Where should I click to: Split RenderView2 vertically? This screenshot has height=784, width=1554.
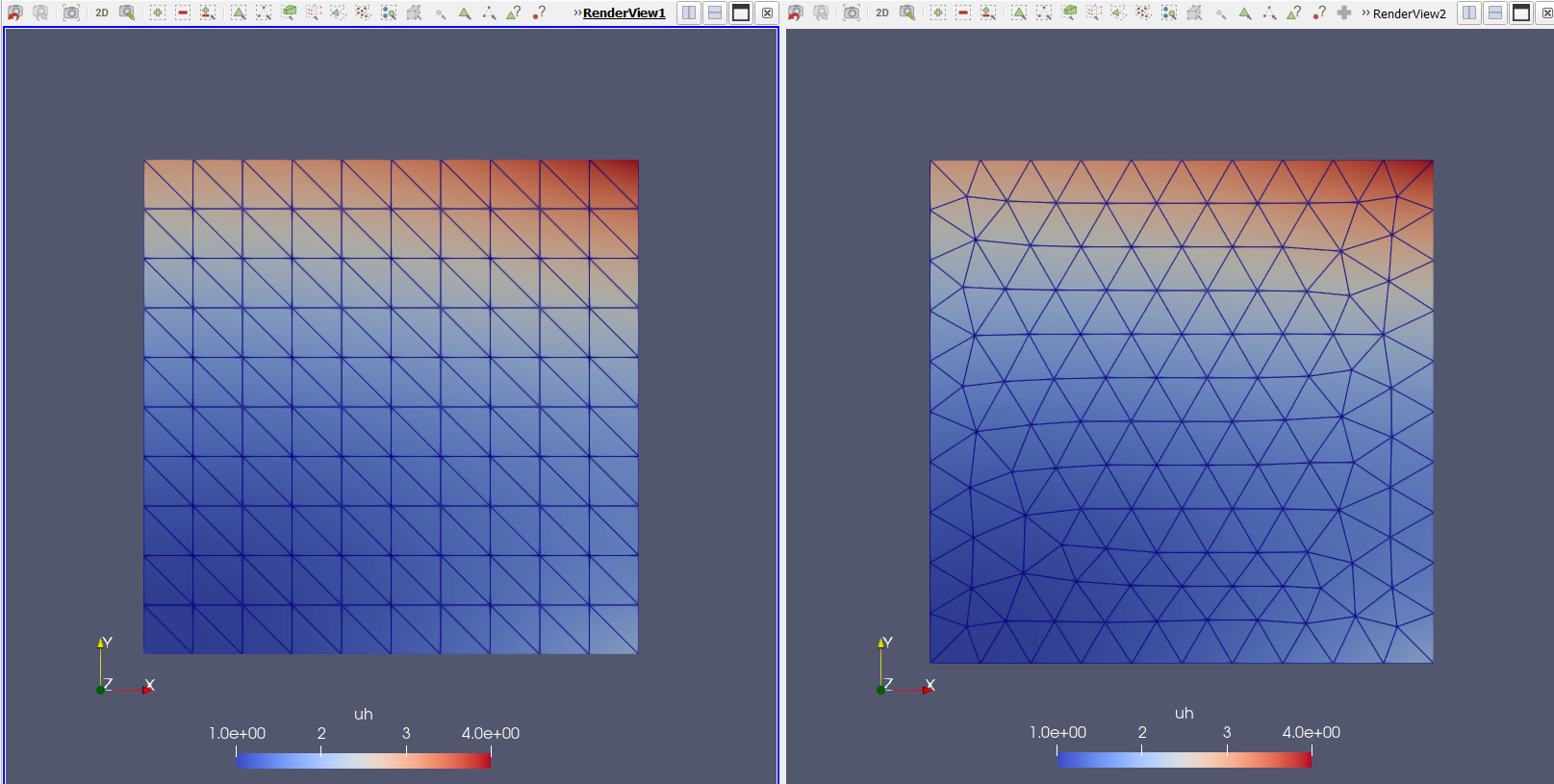pyautogui.click(x=1495, y=13)
